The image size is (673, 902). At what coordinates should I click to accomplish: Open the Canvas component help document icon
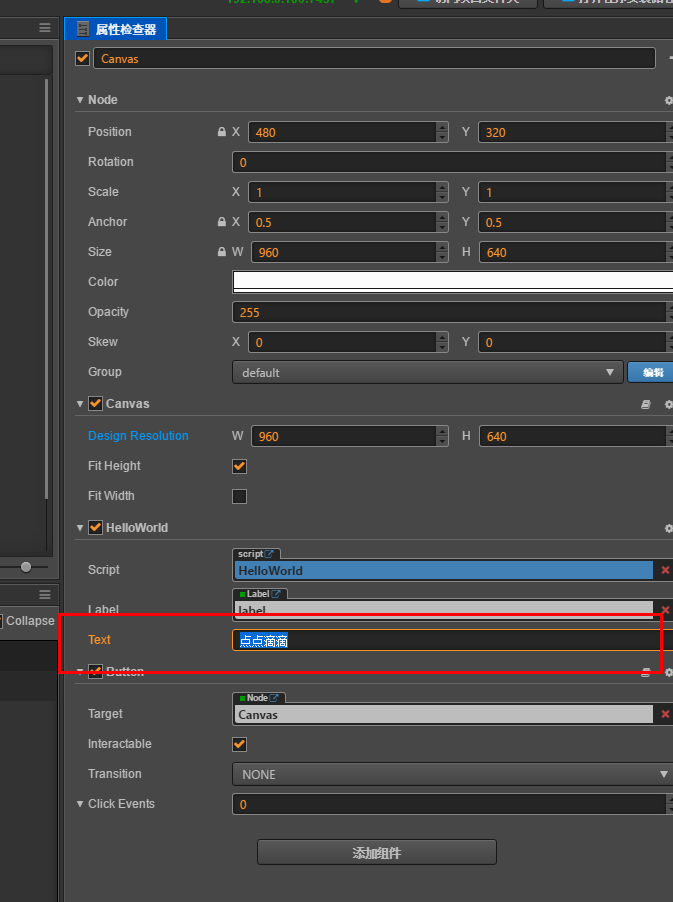pyautogui.click(x=646, y=404)
